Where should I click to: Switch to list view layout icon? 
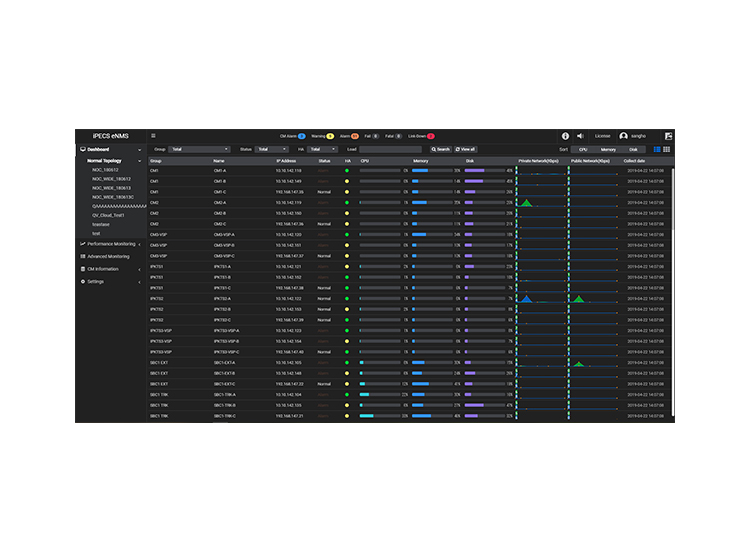(x=657, y=150)
